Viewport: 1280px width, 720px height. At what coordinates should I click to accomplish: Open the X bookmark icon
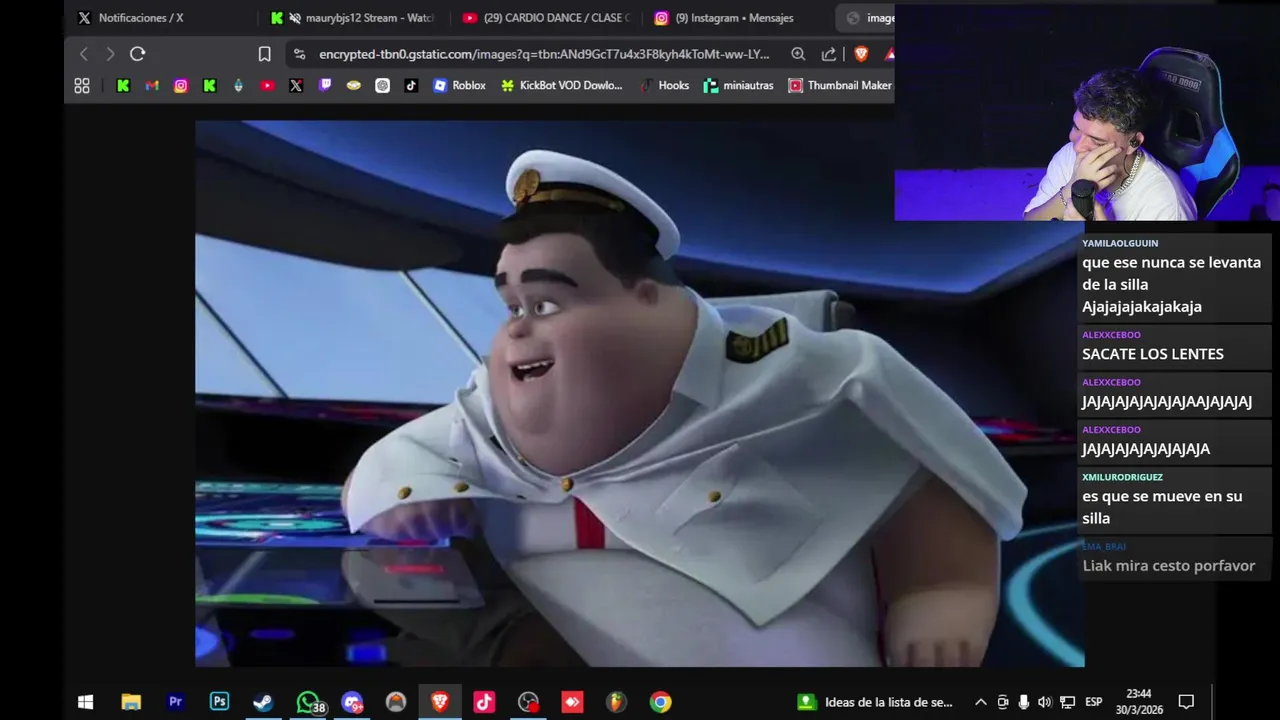296,86
